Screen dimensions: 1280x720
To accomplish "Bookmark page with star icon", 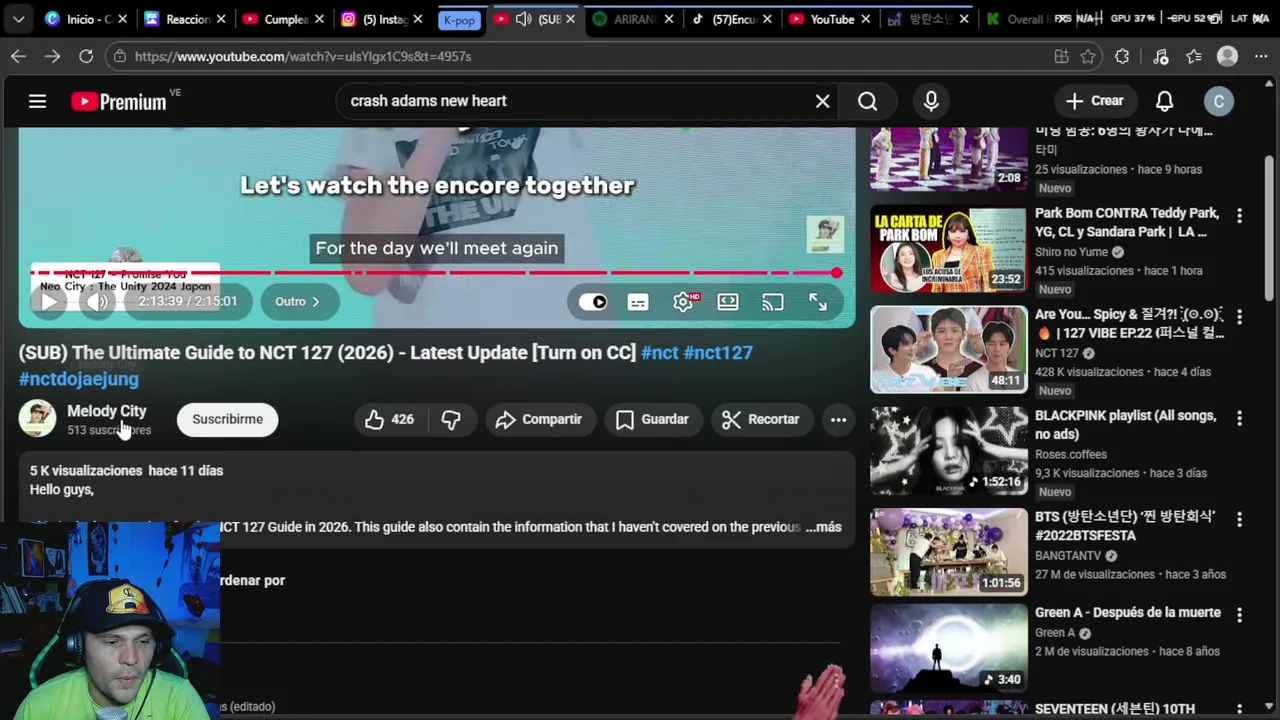I will point(1088,56).
